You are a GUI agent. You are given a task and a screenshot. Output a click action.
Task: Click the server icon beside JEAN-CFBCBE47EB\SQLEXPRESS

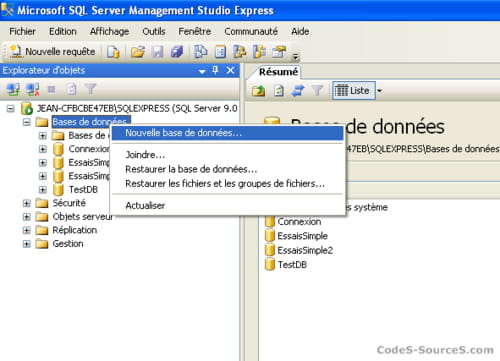tap(27, 108)
